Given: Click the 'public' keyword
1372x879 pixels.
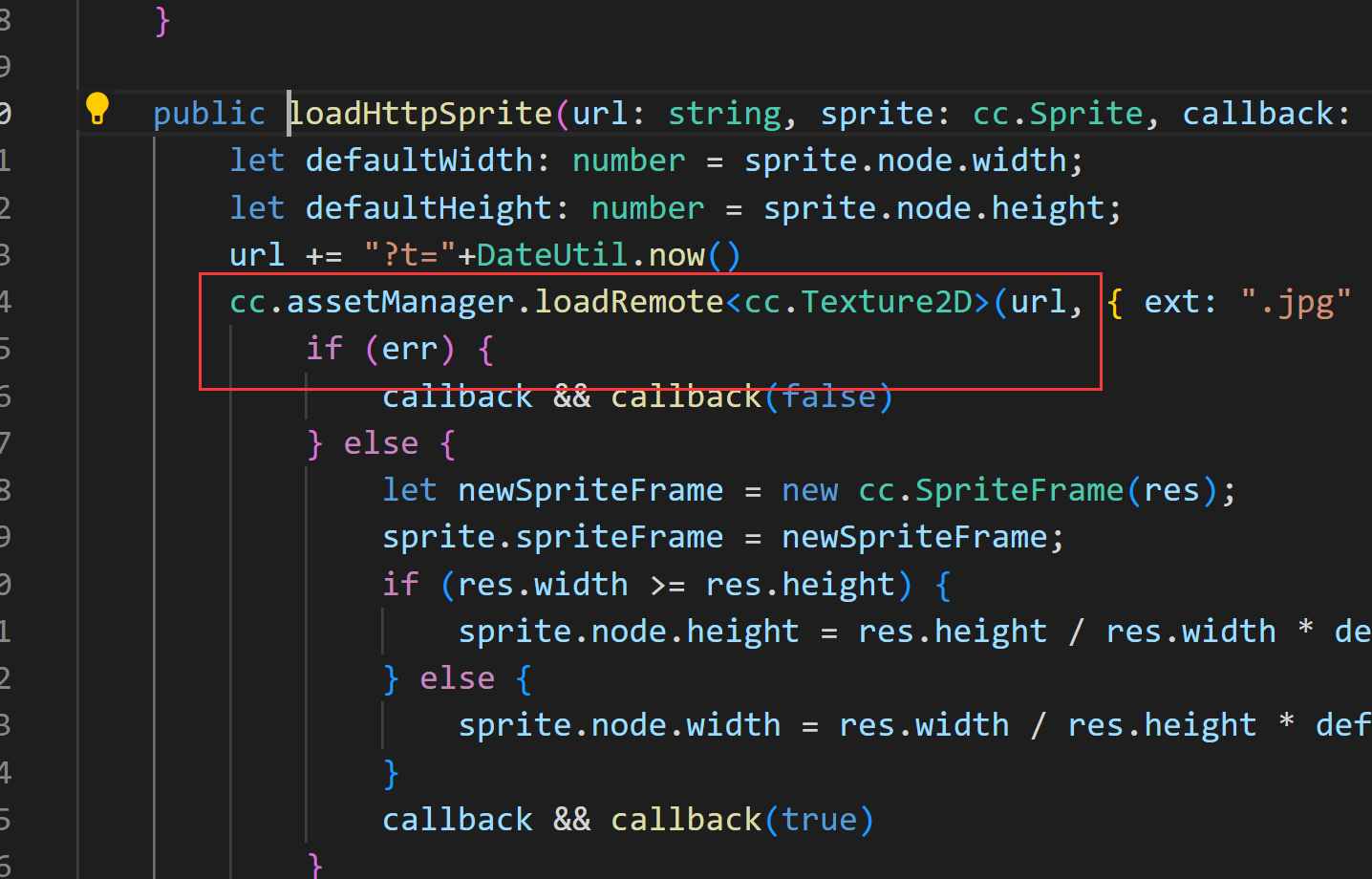Looking at the screenshot, I should pos(209,114).
